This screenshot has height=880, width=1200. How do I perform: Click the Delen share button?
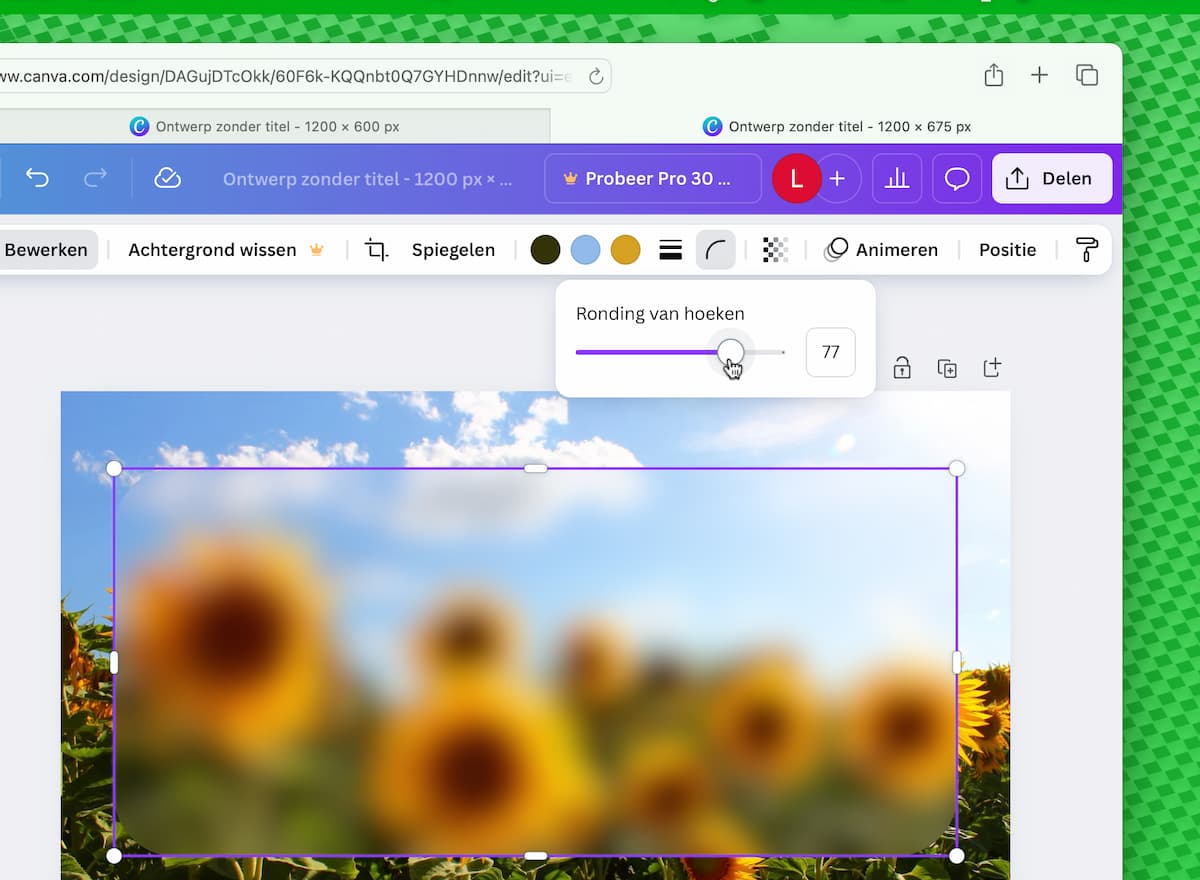tap(1051, 178)
